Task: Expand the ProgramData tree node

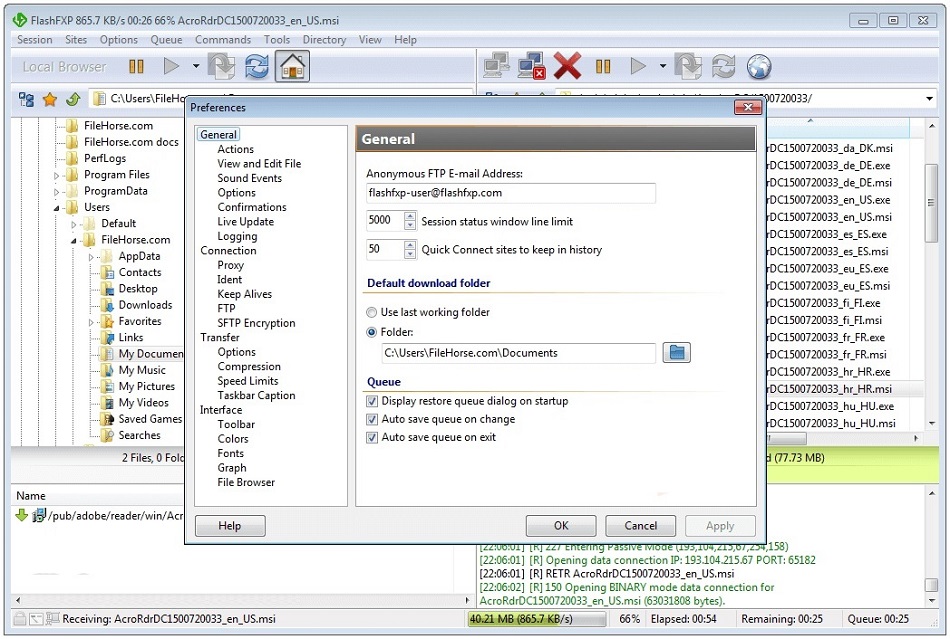Action: tap(57, 192)
